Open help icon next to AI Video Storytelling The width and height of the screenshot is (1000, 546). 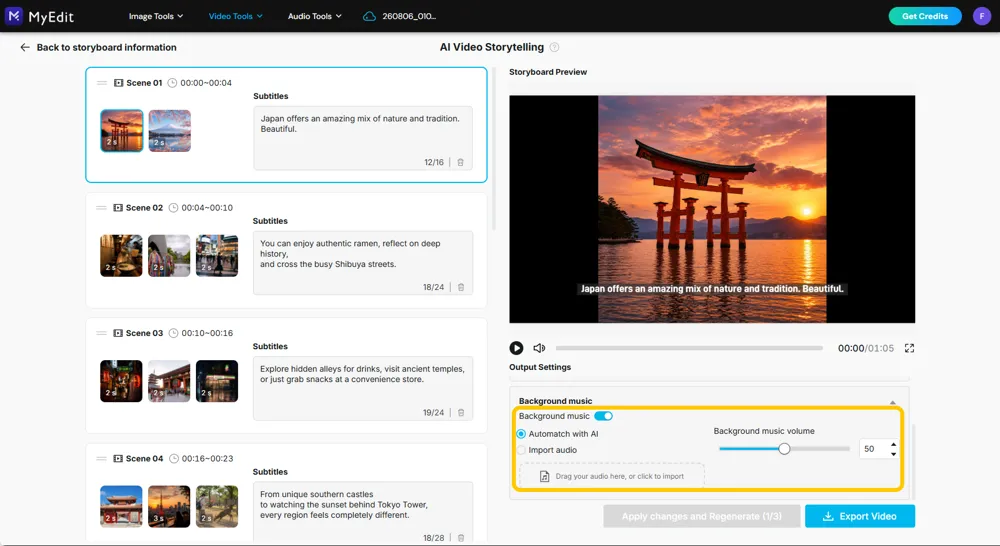[x=554, y=47]
